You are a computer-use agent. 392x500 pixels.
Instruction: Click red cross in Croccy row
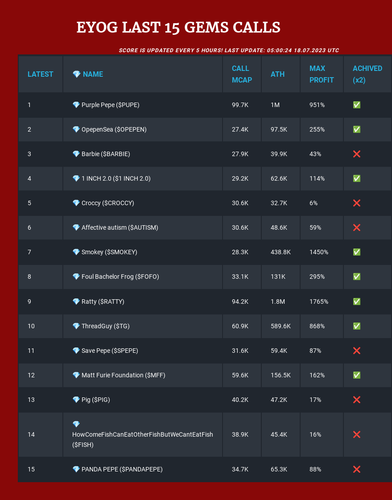pyautogui.click(x=357, y=203)
